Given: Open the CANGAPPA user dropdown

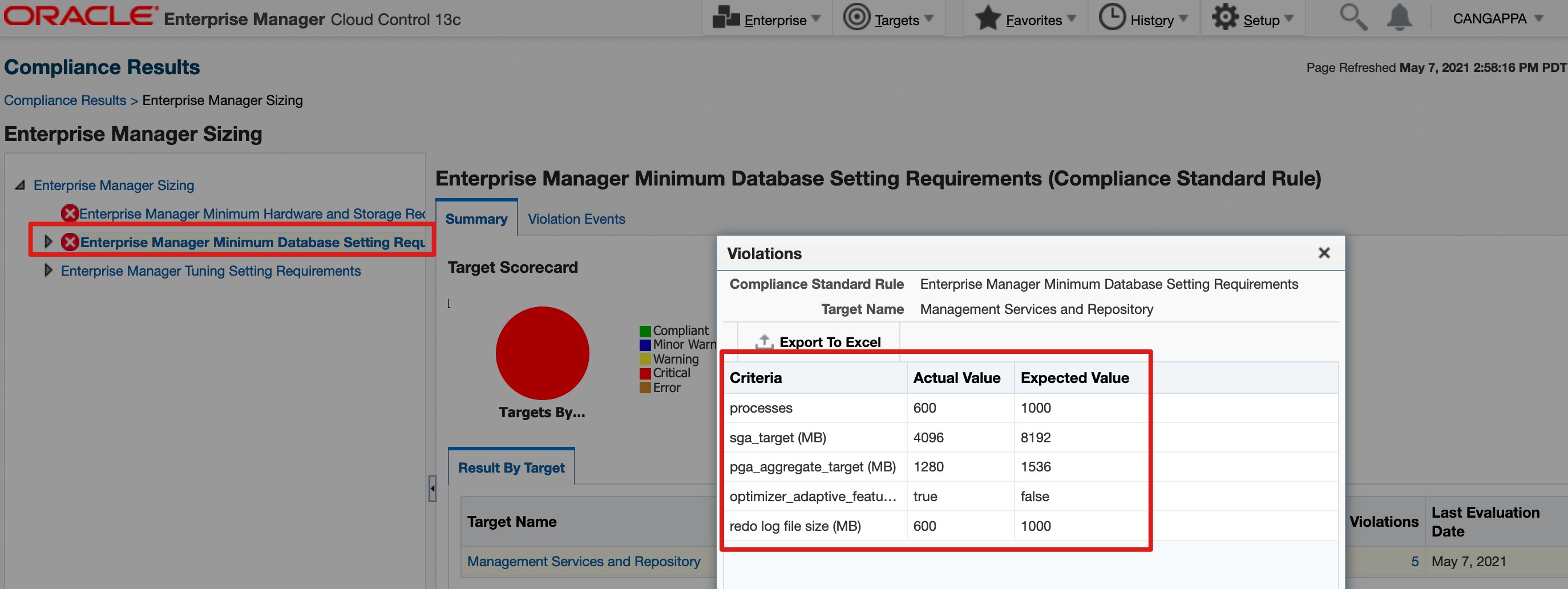Looking at the screenshot, I should 1497,19.
